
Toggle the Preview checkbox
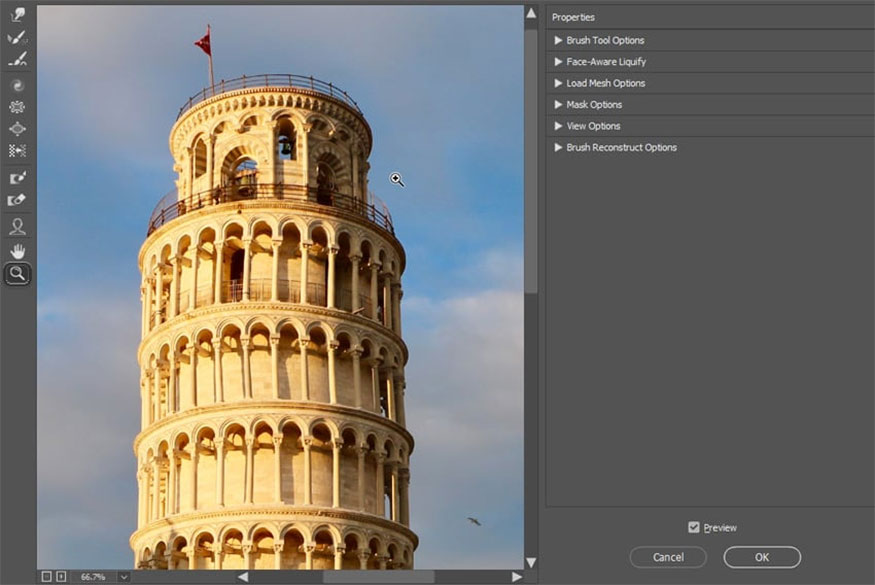tap(694, 527)
